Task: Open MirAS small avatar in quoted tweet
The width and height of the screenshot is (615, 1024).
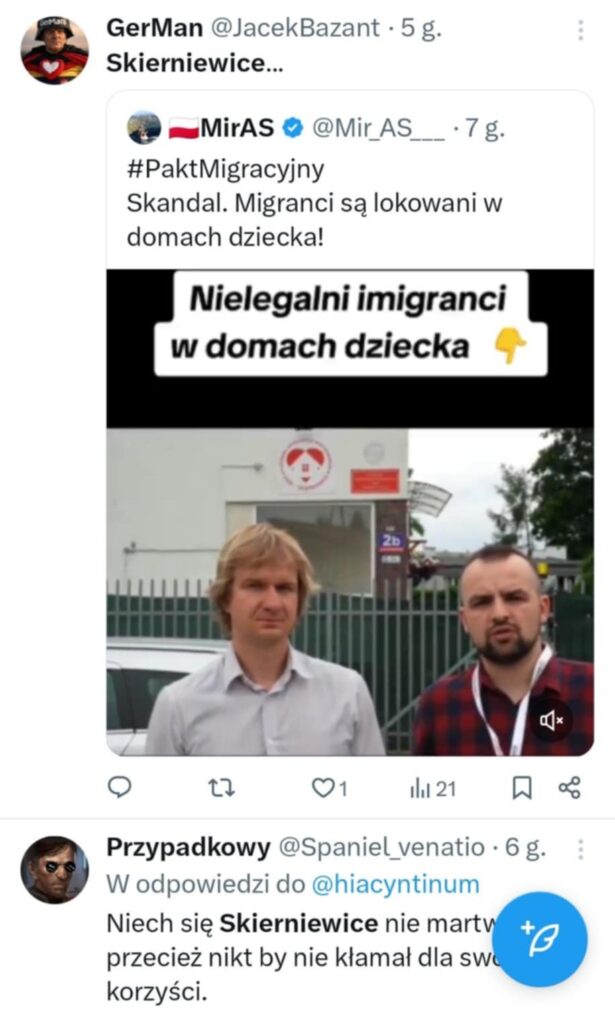Action: (144, 127)
